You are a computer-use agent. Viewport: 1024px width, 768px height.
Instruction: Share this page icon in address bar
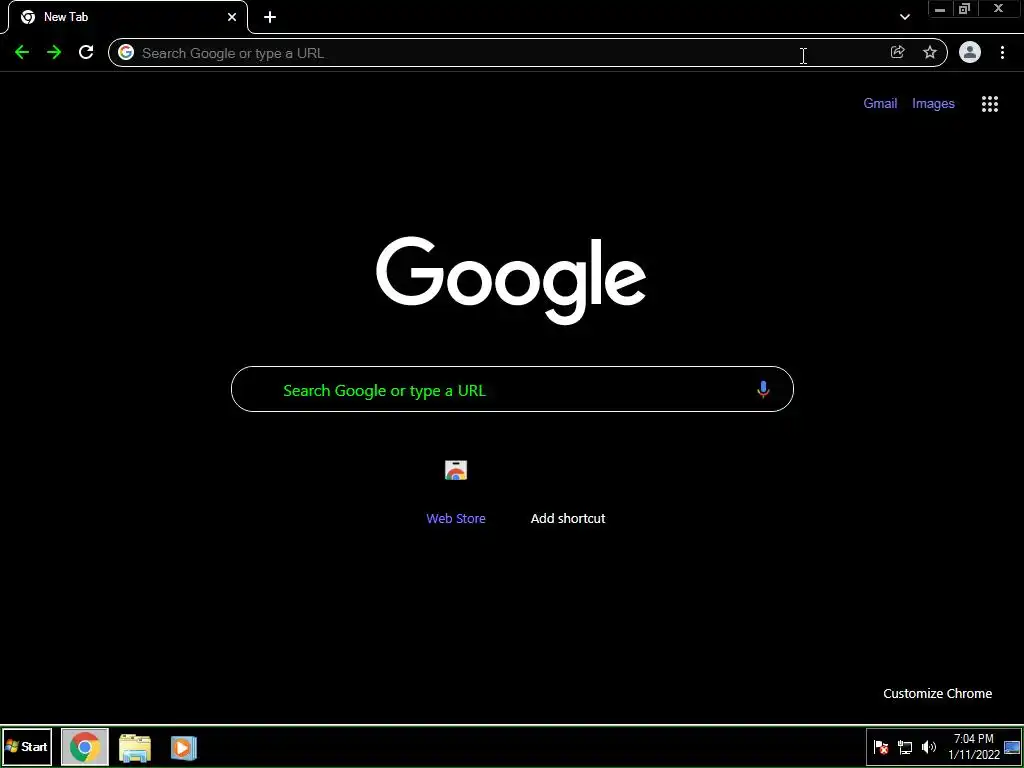pyautogui.click(x=897, y=52)
